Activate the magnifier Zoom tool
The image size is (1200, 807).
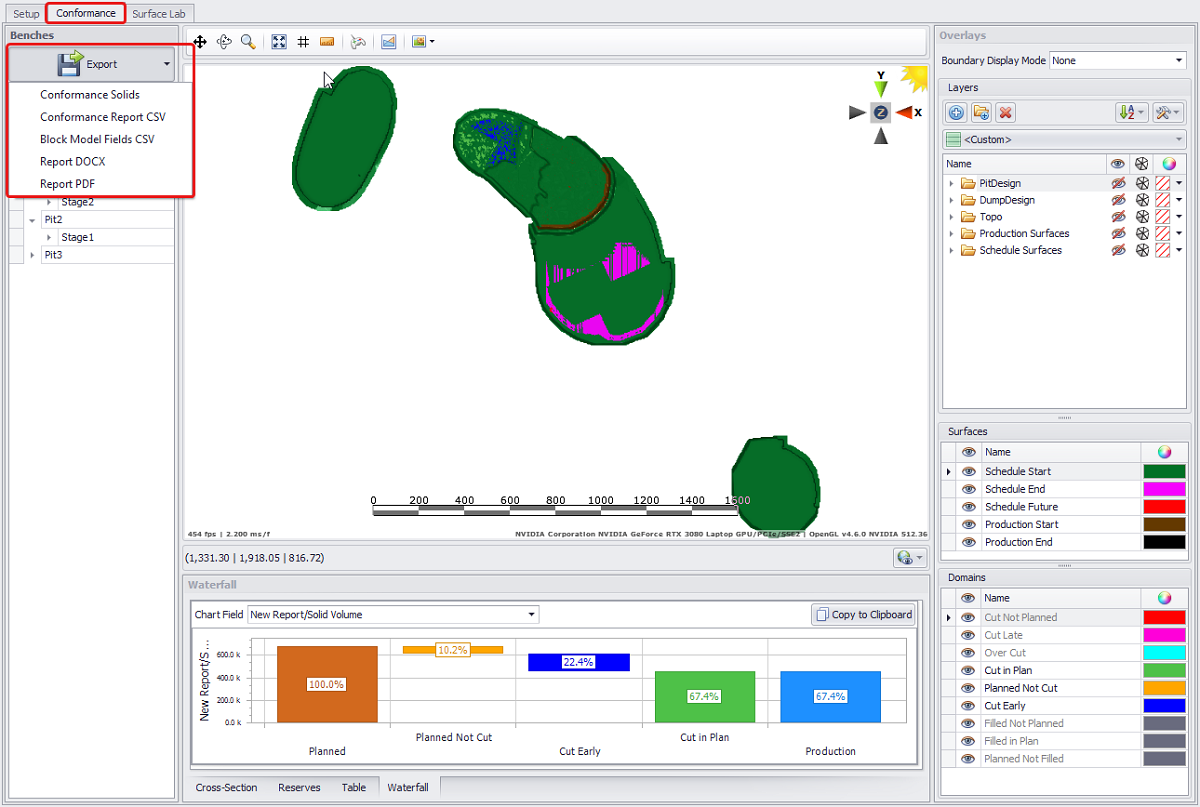(248, 42)
